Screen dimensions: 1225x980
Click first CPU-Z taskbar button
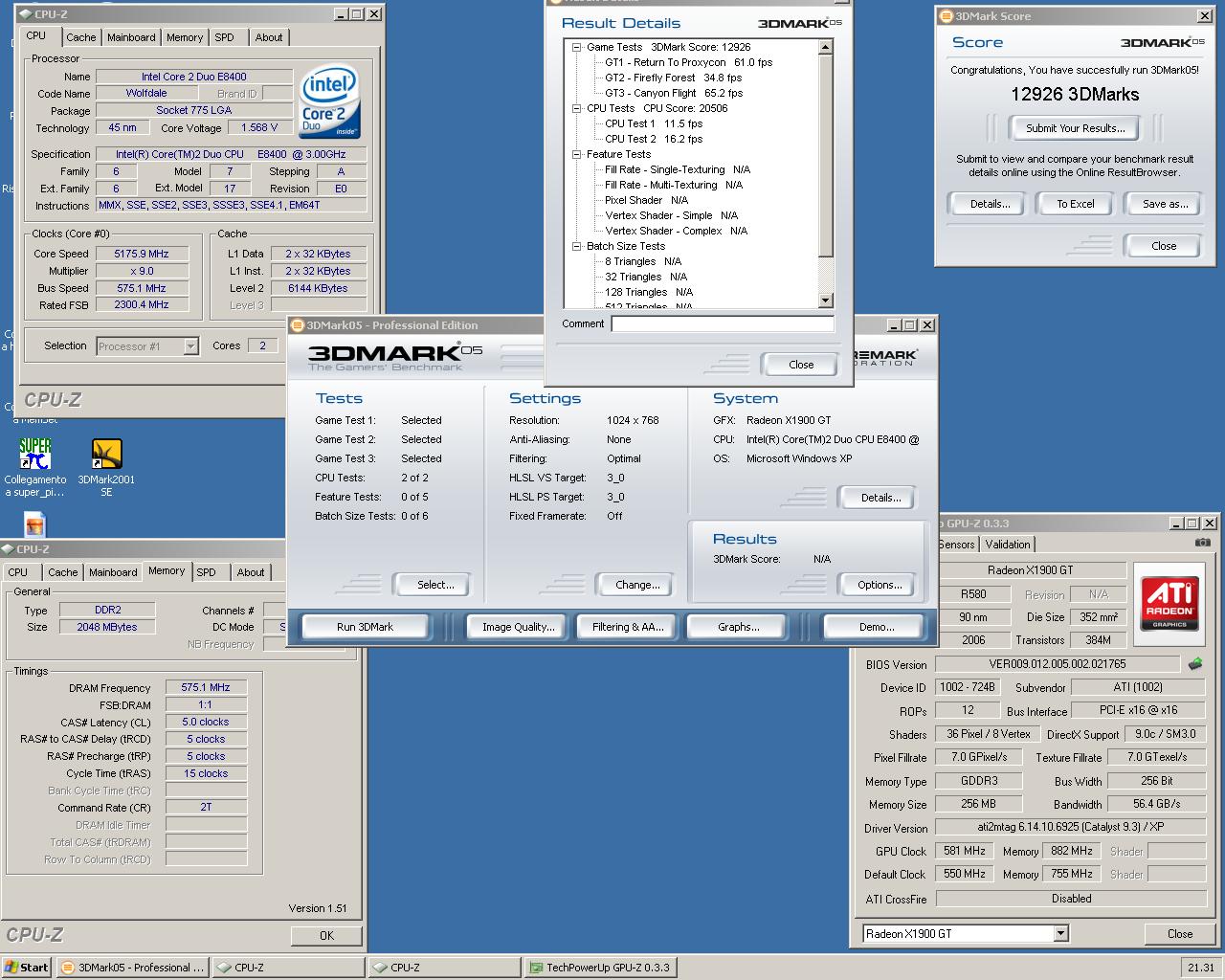pos(288,968)
